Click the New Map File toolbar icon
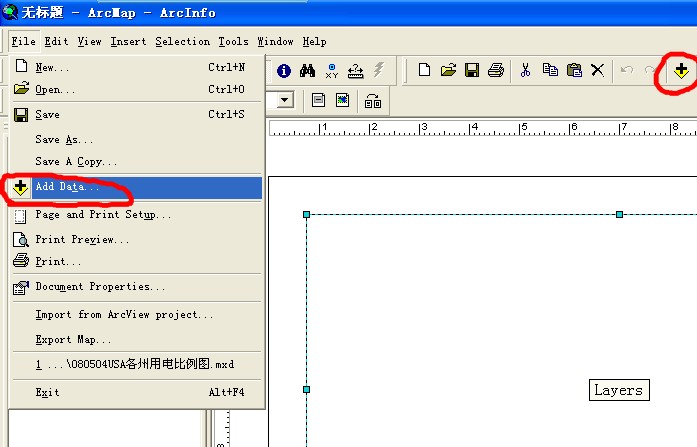The image size is (697, 447). pyautogui.click(x=425, y=70)
